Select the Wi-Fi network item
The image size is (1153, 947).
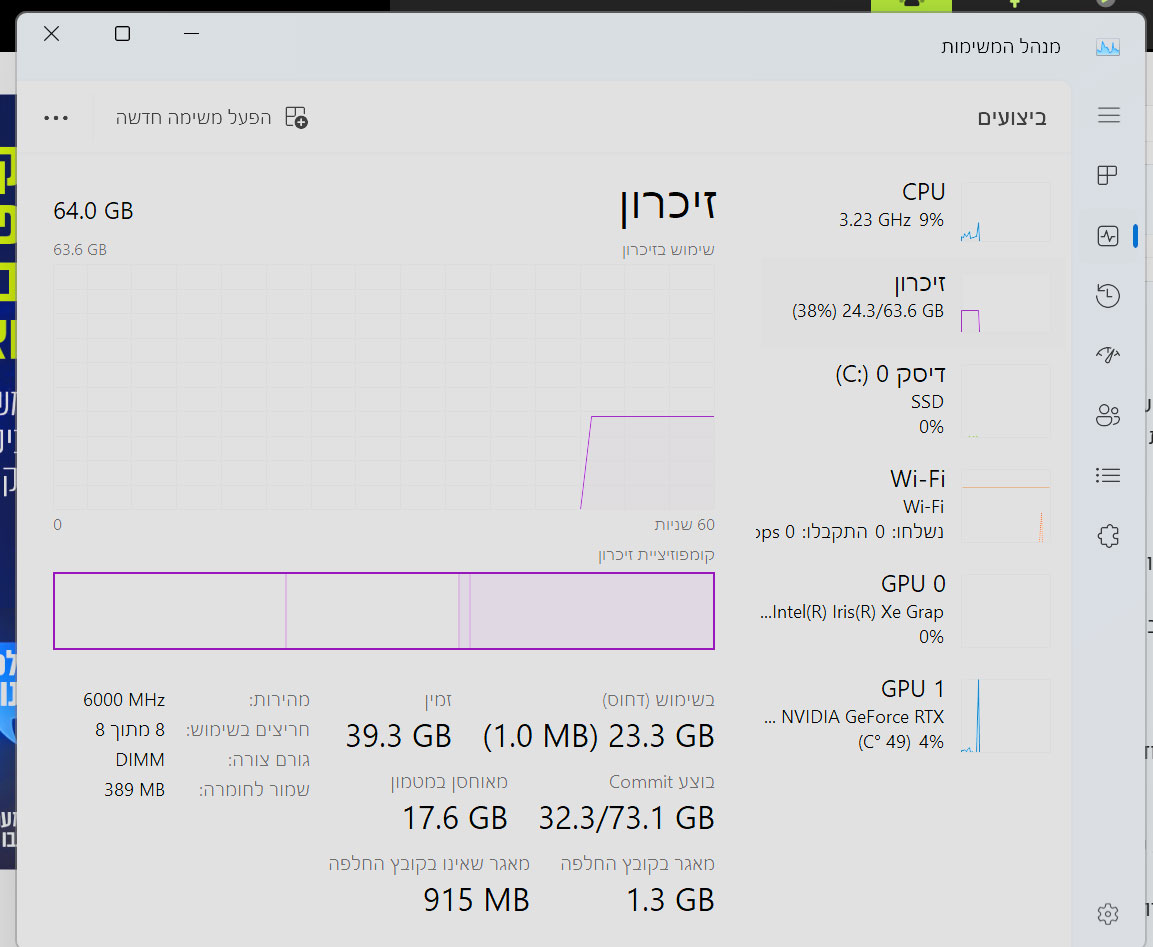[x=906, y=505]
